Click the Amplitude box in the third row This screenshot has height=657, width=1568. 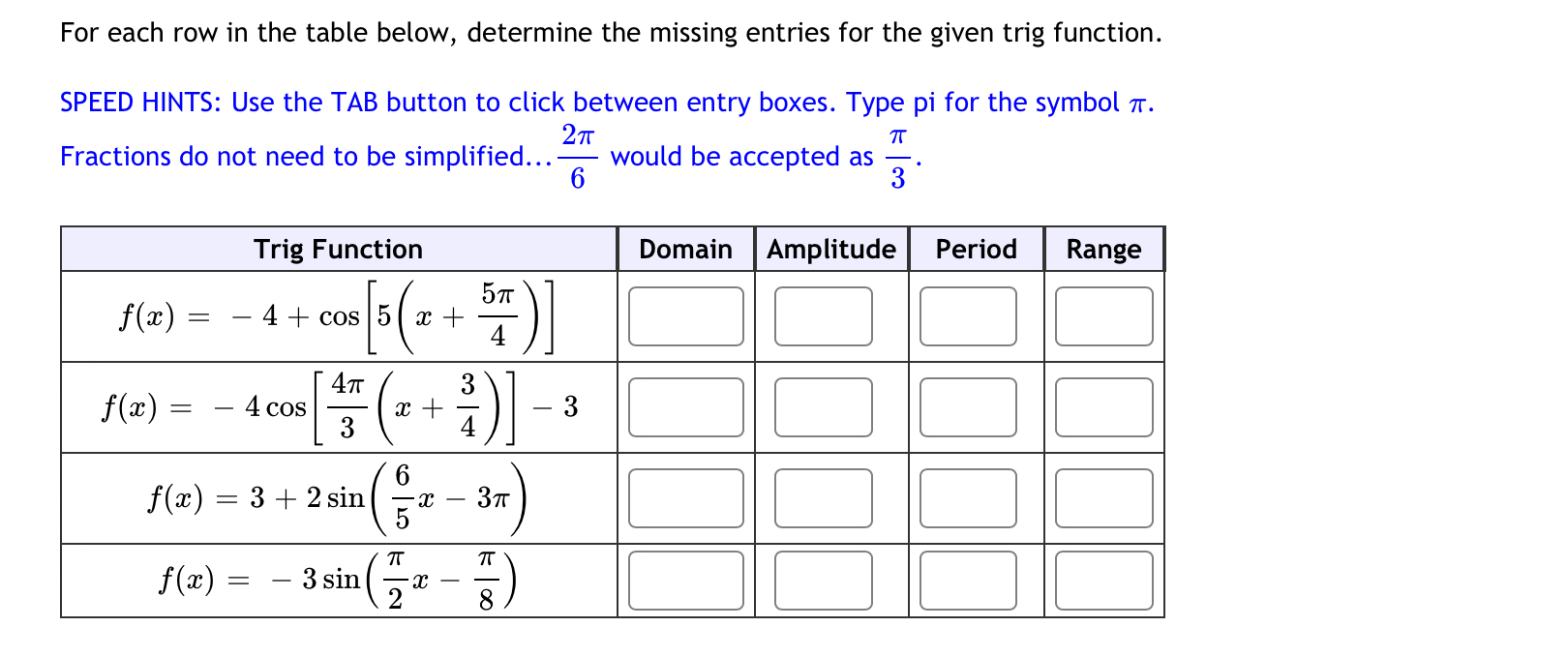click(x=824, y=497)
